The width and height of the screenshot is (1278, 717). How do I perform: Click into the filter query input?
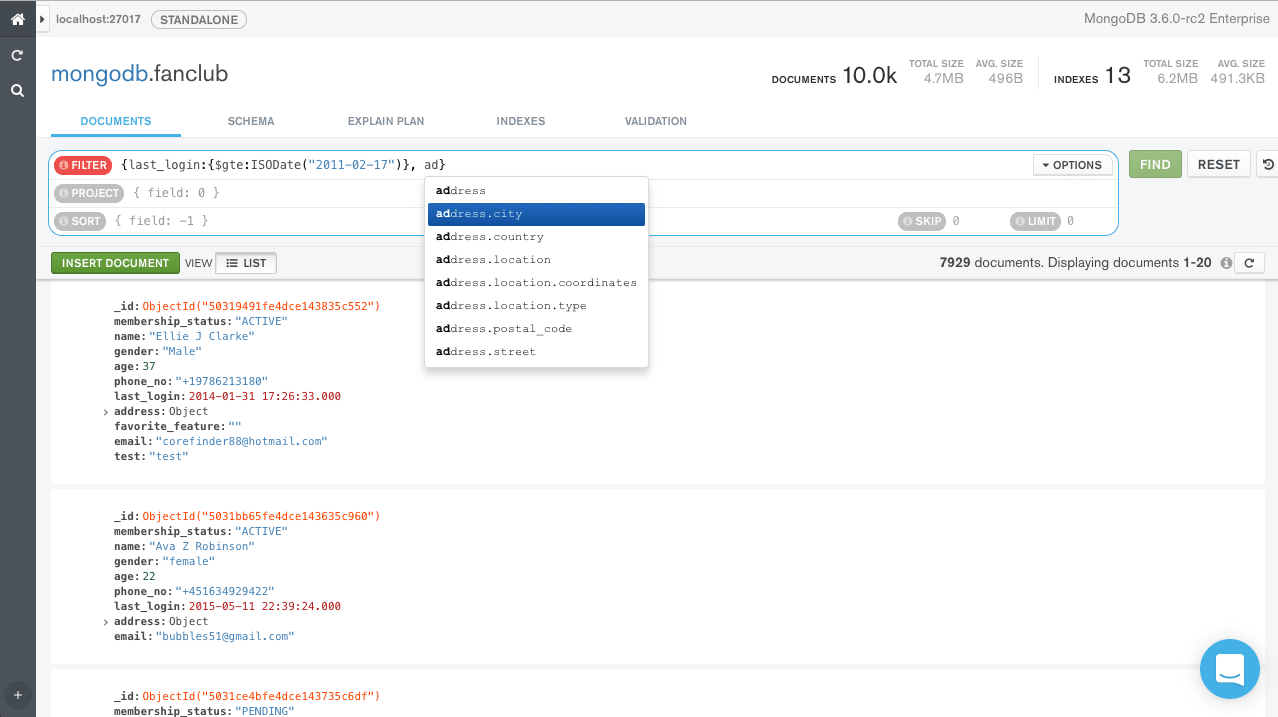(x=575, y=165)
